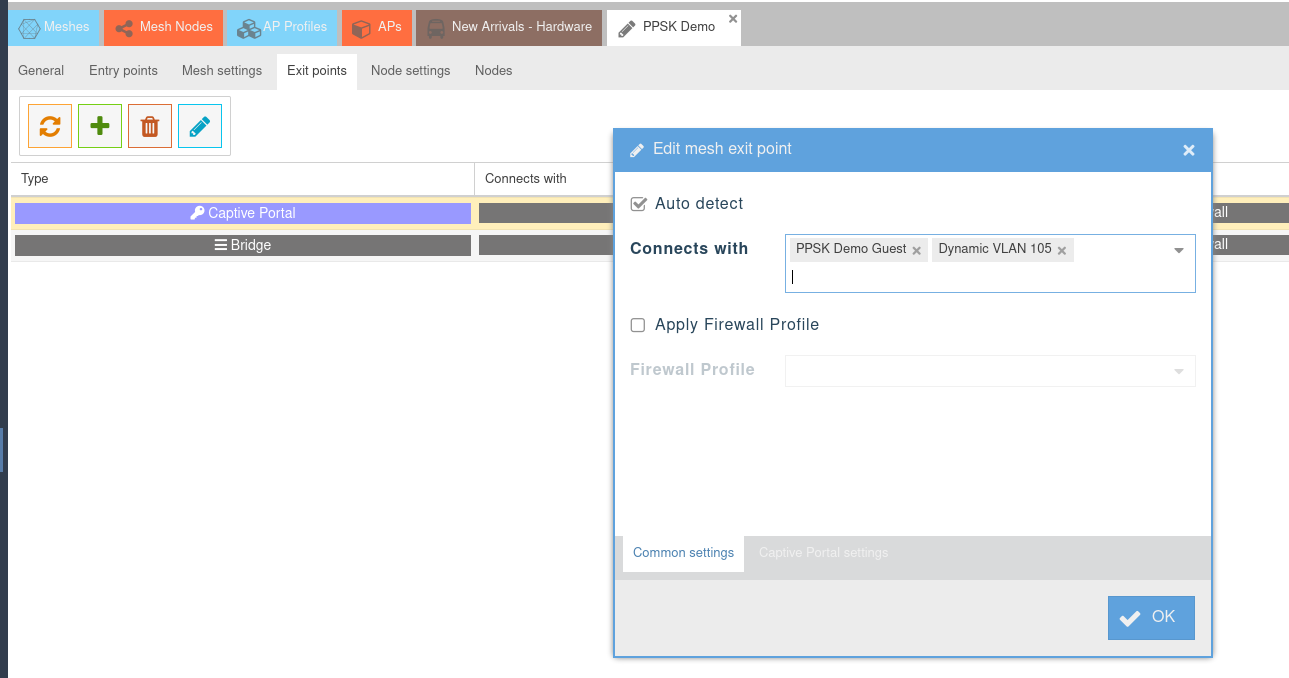
Task: Open the Mesh Nodes top tab
Action: 164,27
